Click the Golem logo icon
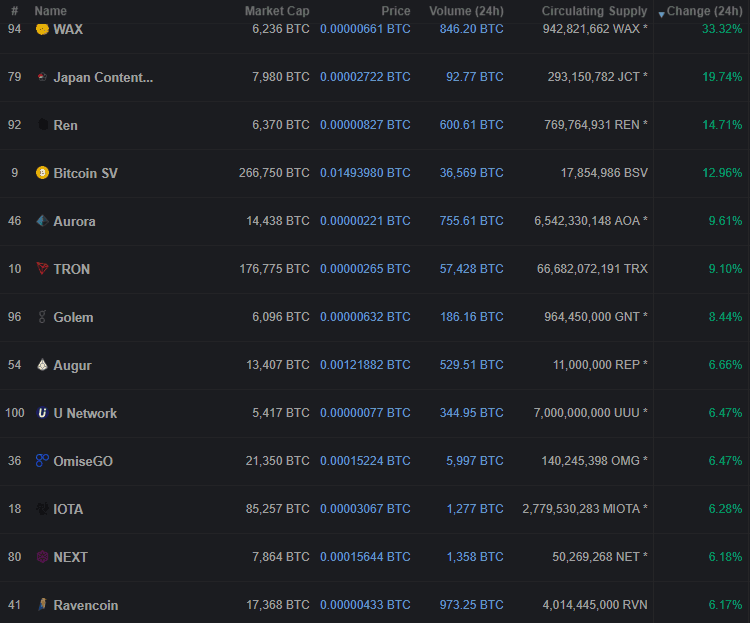Viewport: 750px width, 623px height. coord(42,316)
